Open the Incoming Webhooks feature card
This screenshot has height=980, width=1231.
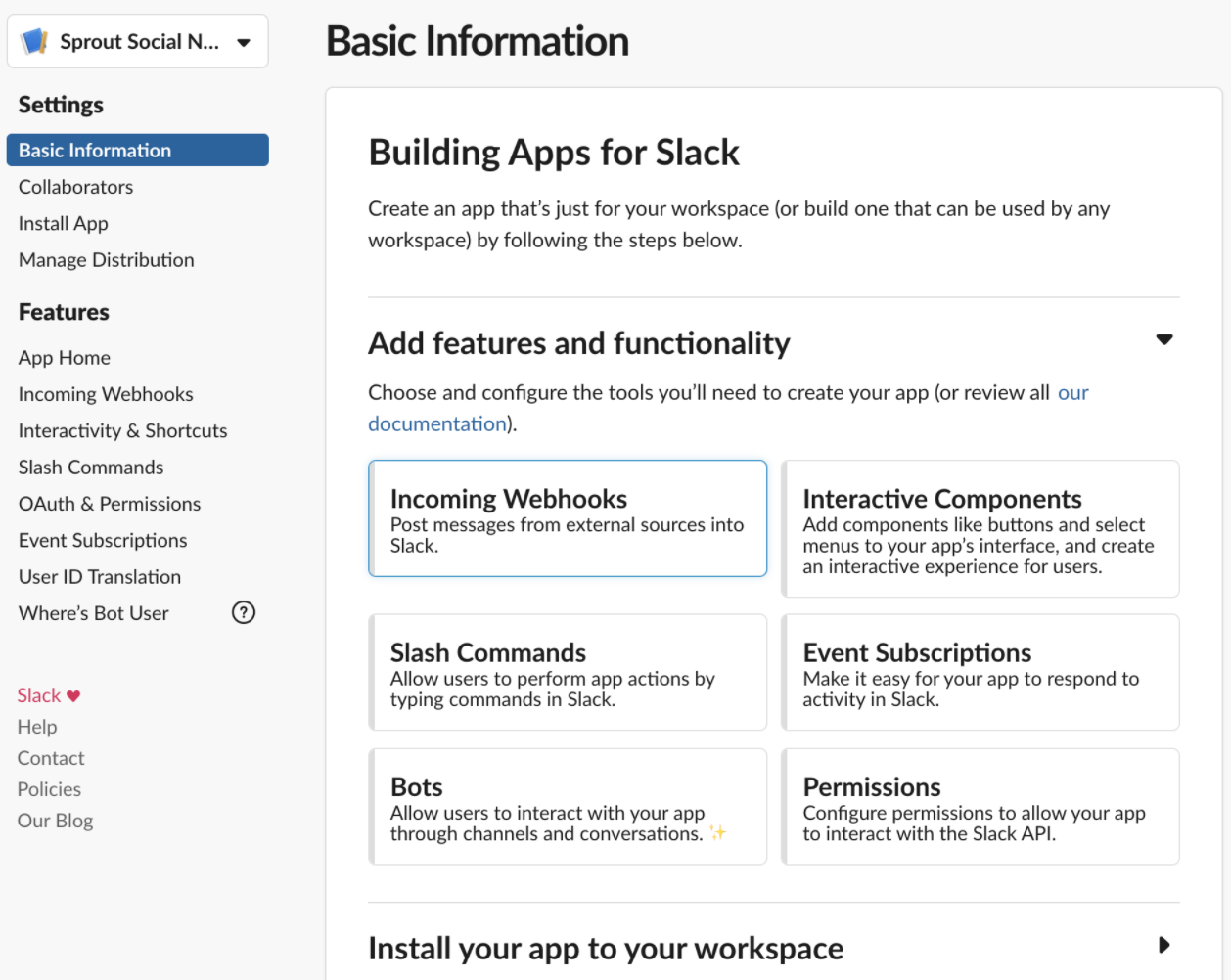(x=568, y=518)
